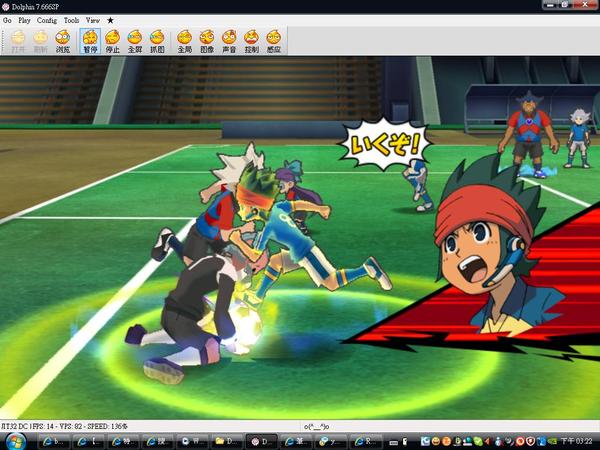Open the Windows Start menu
The height and width of the screenshot is (450, 600).
click(x=16, y=441)
